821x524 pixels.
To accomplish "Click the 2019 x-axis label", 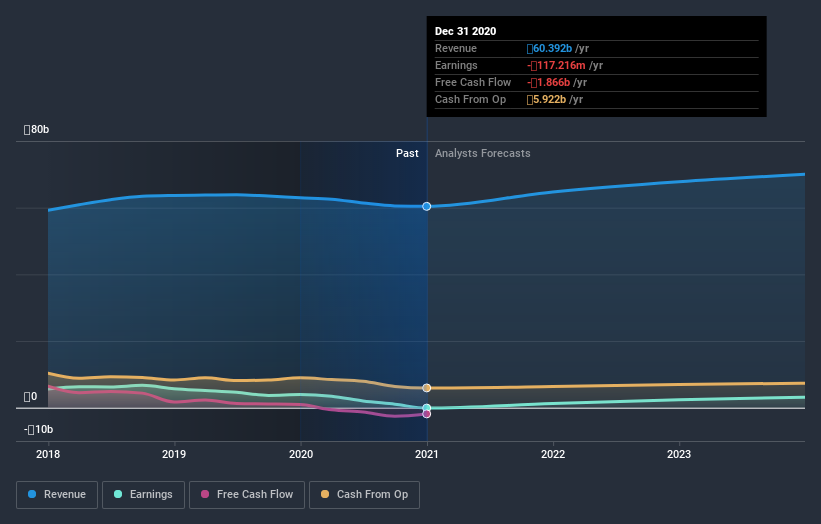I will [174, 454].
